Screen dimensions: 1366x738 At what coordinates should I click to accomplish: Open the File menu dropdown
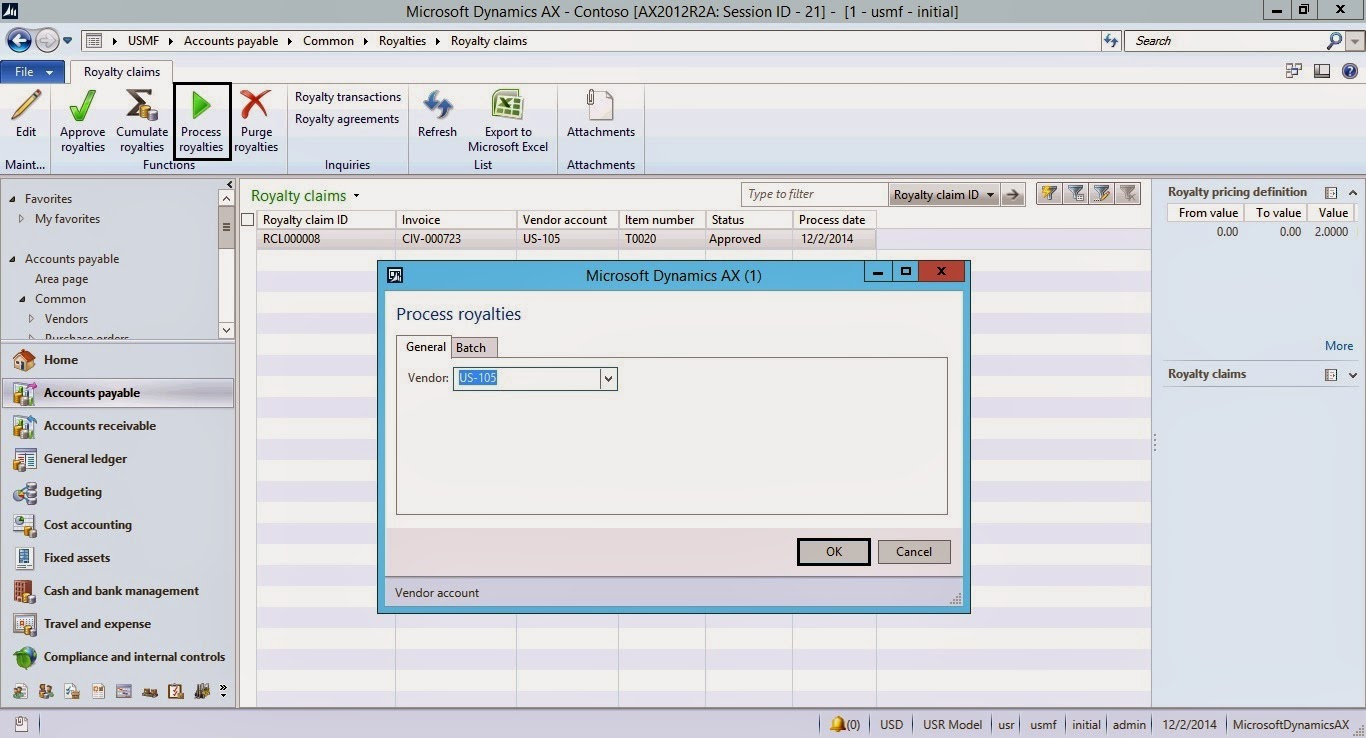point(33,72)
